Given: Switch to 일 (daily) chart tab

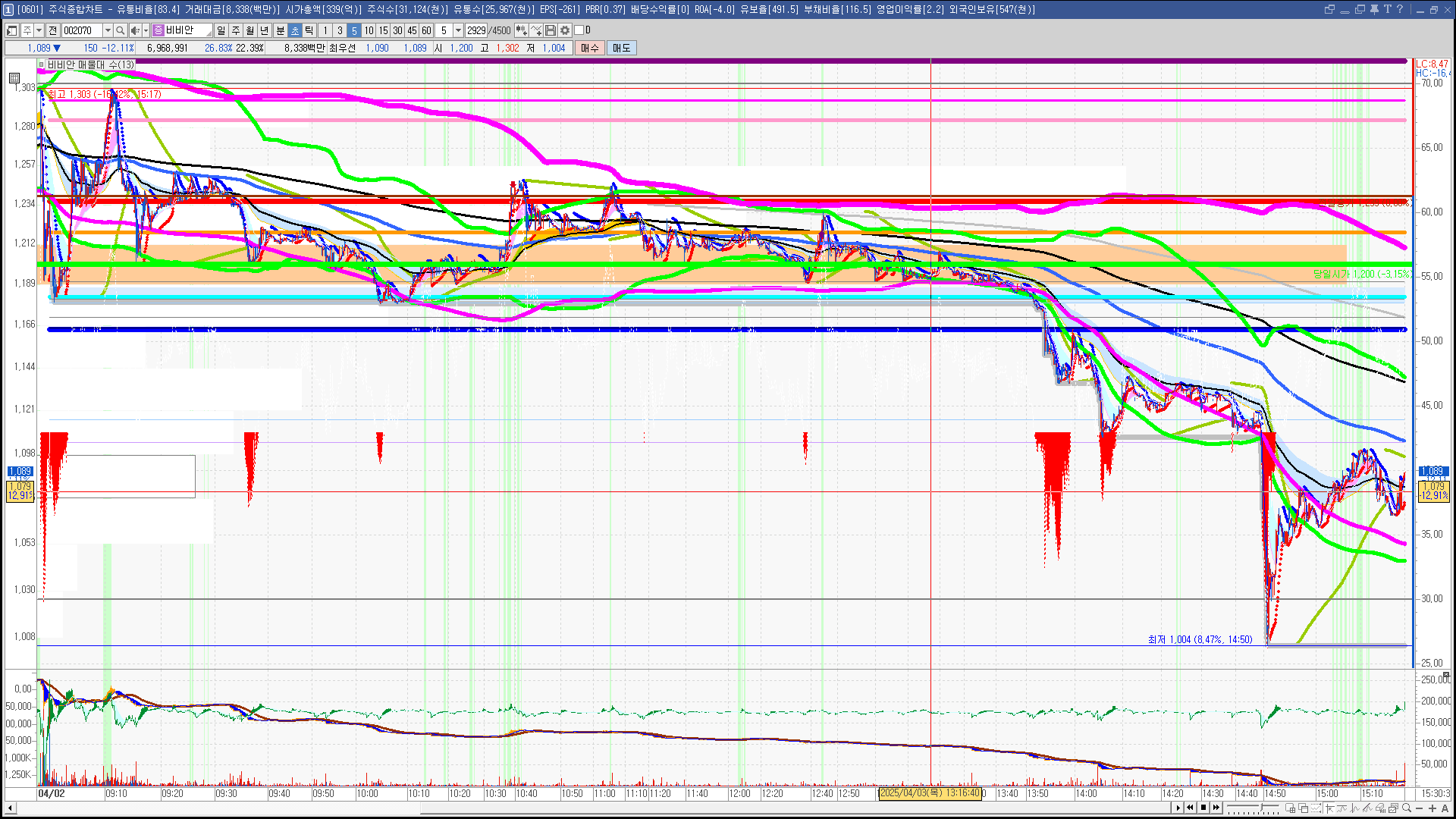Looking at the screenshot, I should click(x=221, y=30).
